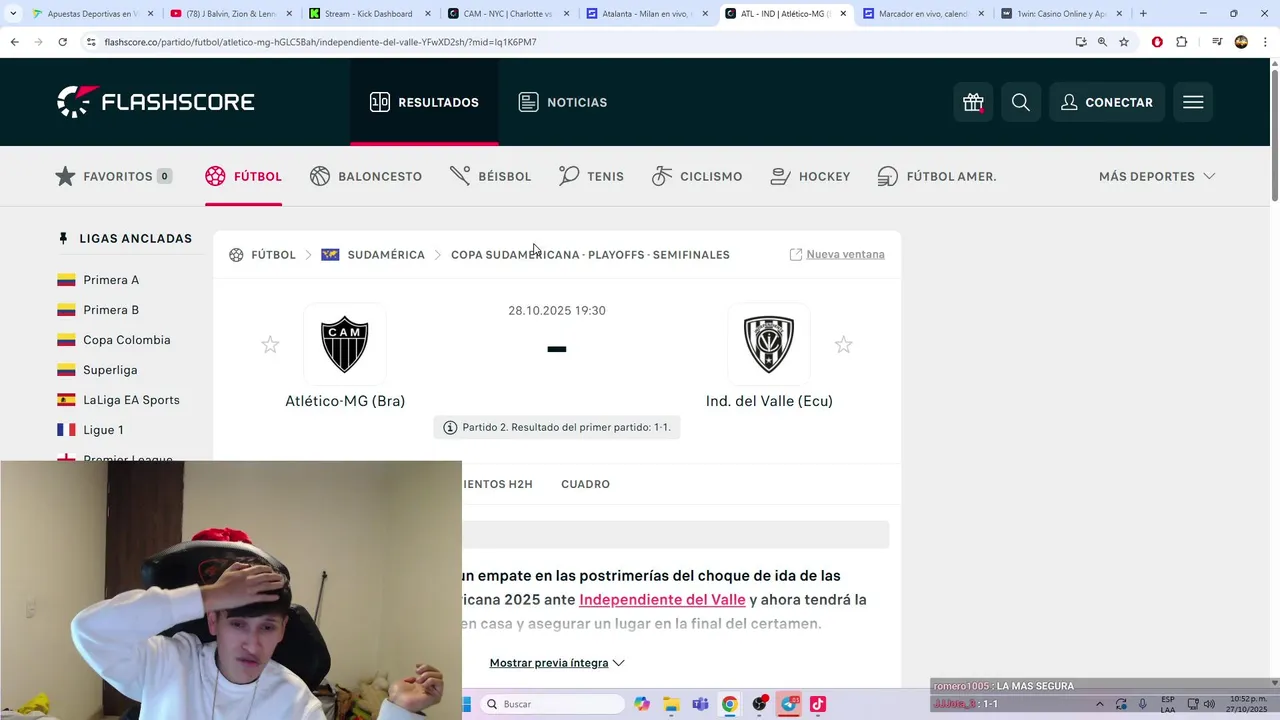Open OBS Studio from the taskbar
This screenshot has height=720, width=1280.
tap(759, 704)
